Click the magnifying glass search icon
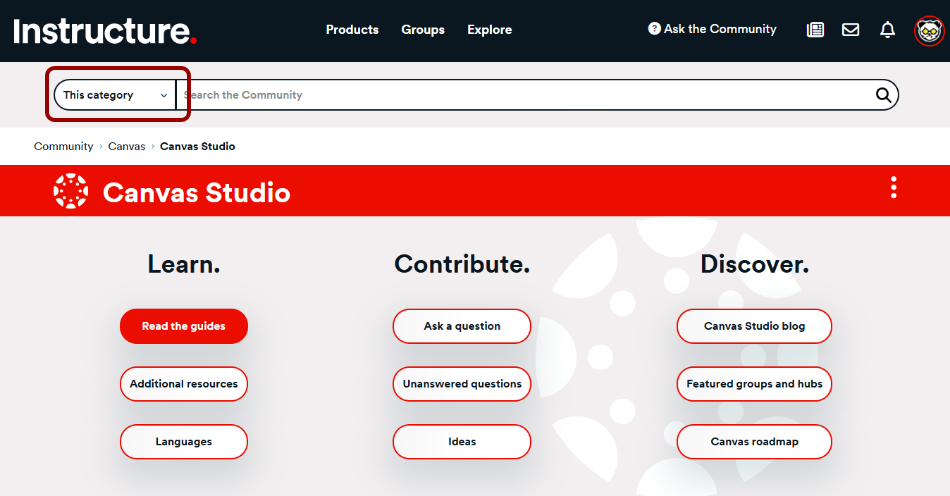Image resolution: width=950 pixels, height=496 pixels. [x=883, y=95]
